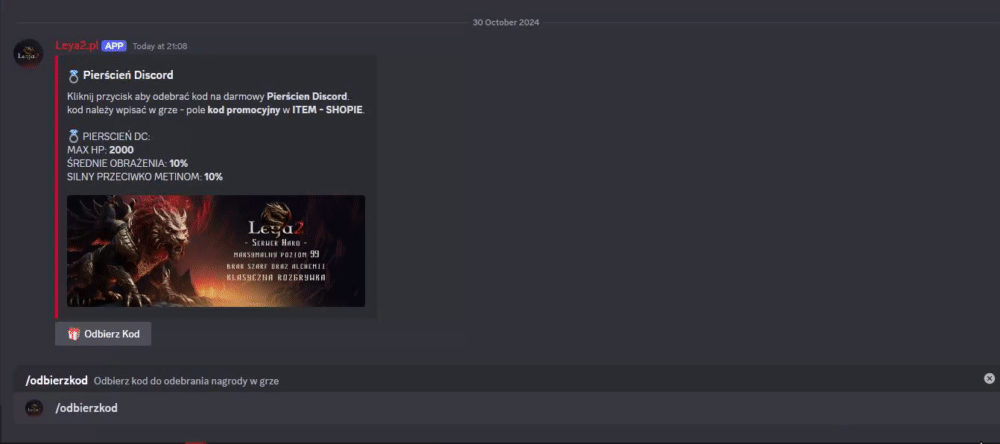This screenshot has width=1000, height=444.
Task: Click the Odbierz Kod button
Action: 103,334
